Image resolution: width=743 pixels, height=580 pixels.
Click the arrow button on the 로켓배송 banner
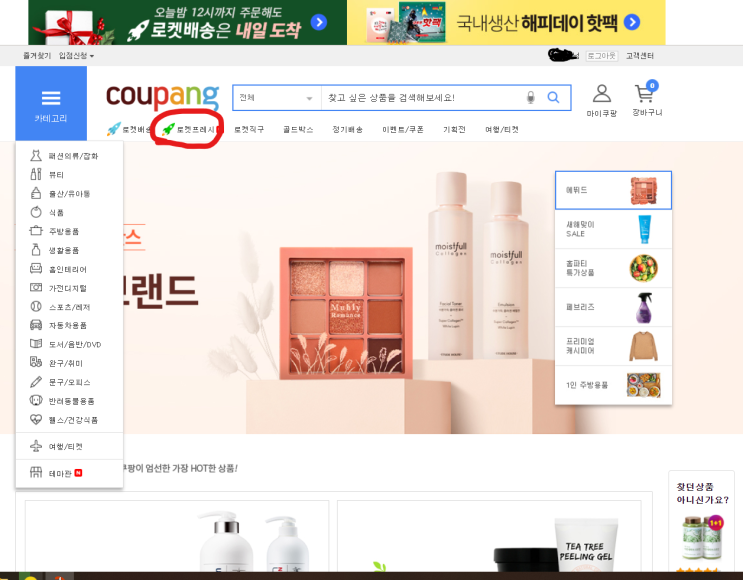[319, 22]
